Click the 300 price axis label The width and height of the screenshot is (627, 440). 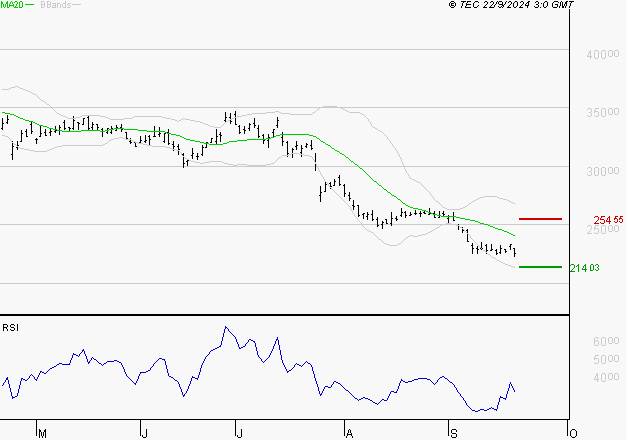point(603,171)
